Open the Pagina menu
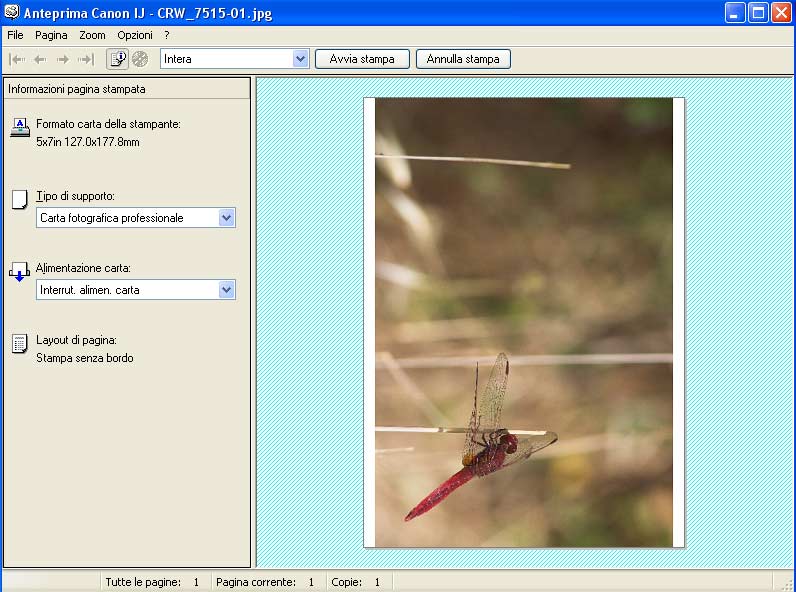796x592 pixels. tap(51, 35)
